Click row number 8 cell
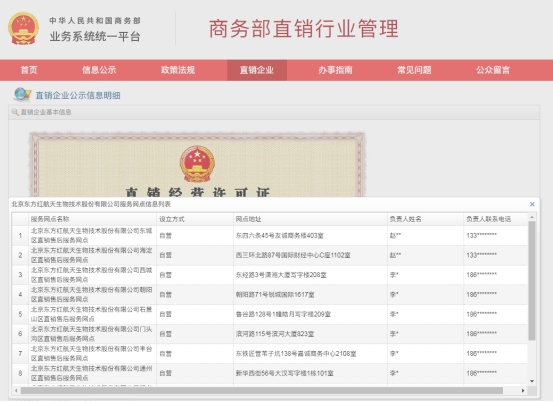553x402 pixels. pyautogui.click(x=20, y=373)
